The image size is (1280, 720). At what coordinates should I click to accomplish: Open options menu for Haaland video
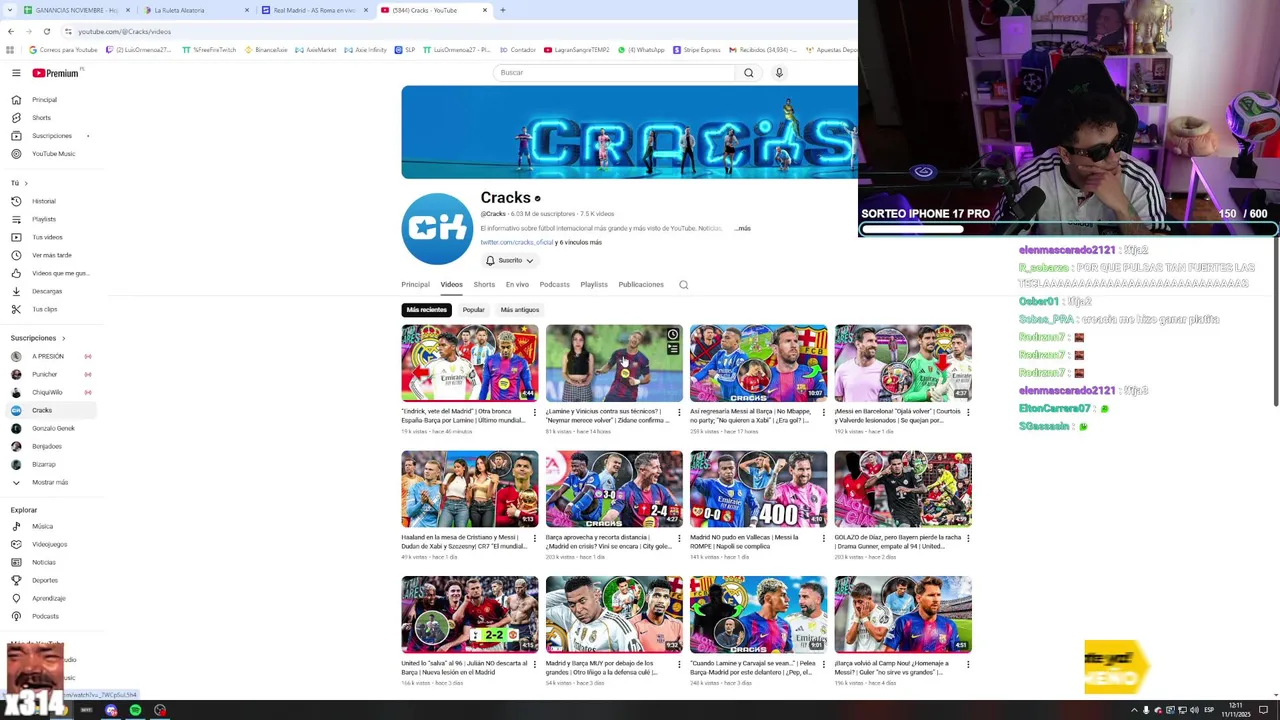point(534,538)
